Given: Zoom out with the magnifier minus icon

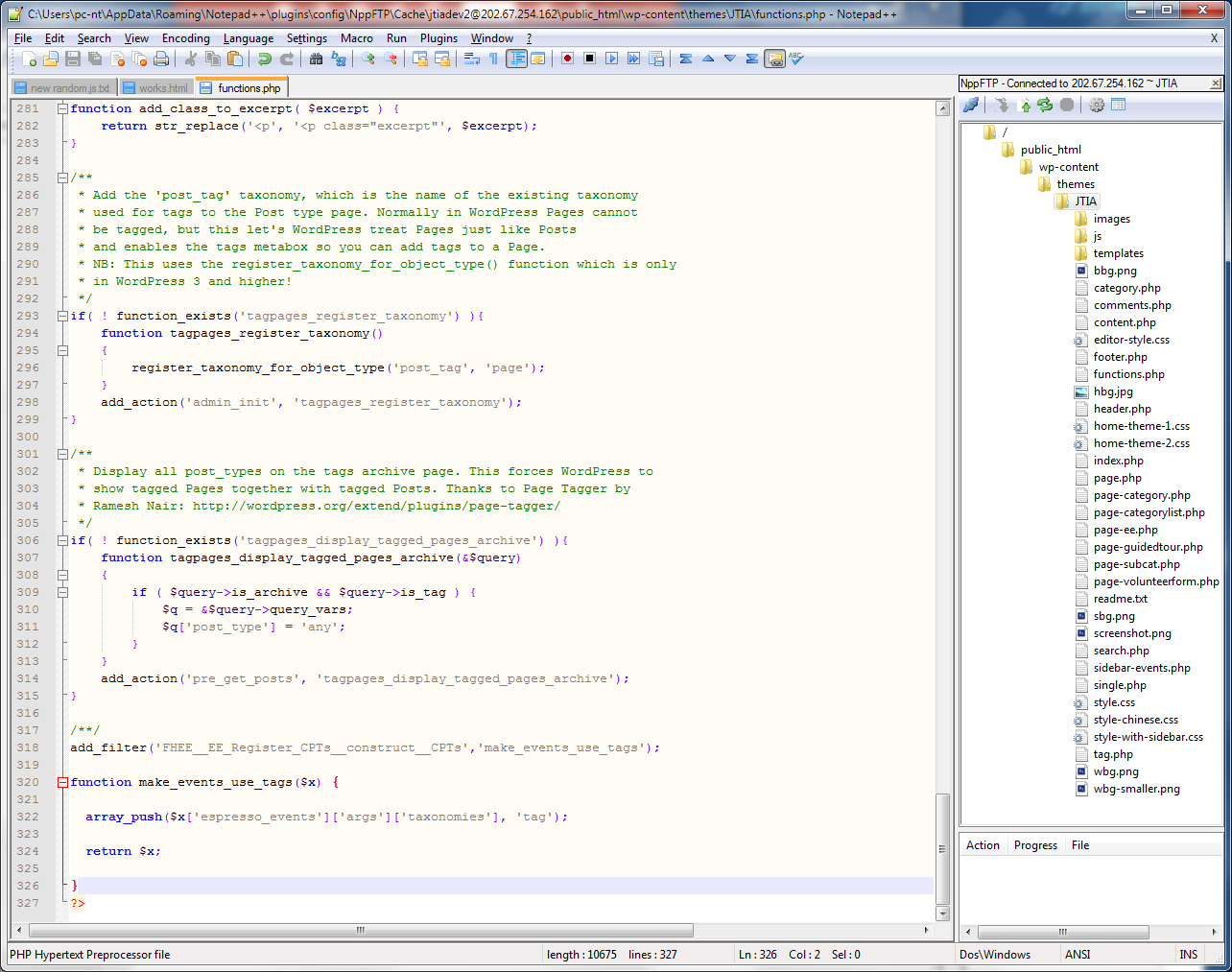Looking at the screenshot, I should coord(391,59).
